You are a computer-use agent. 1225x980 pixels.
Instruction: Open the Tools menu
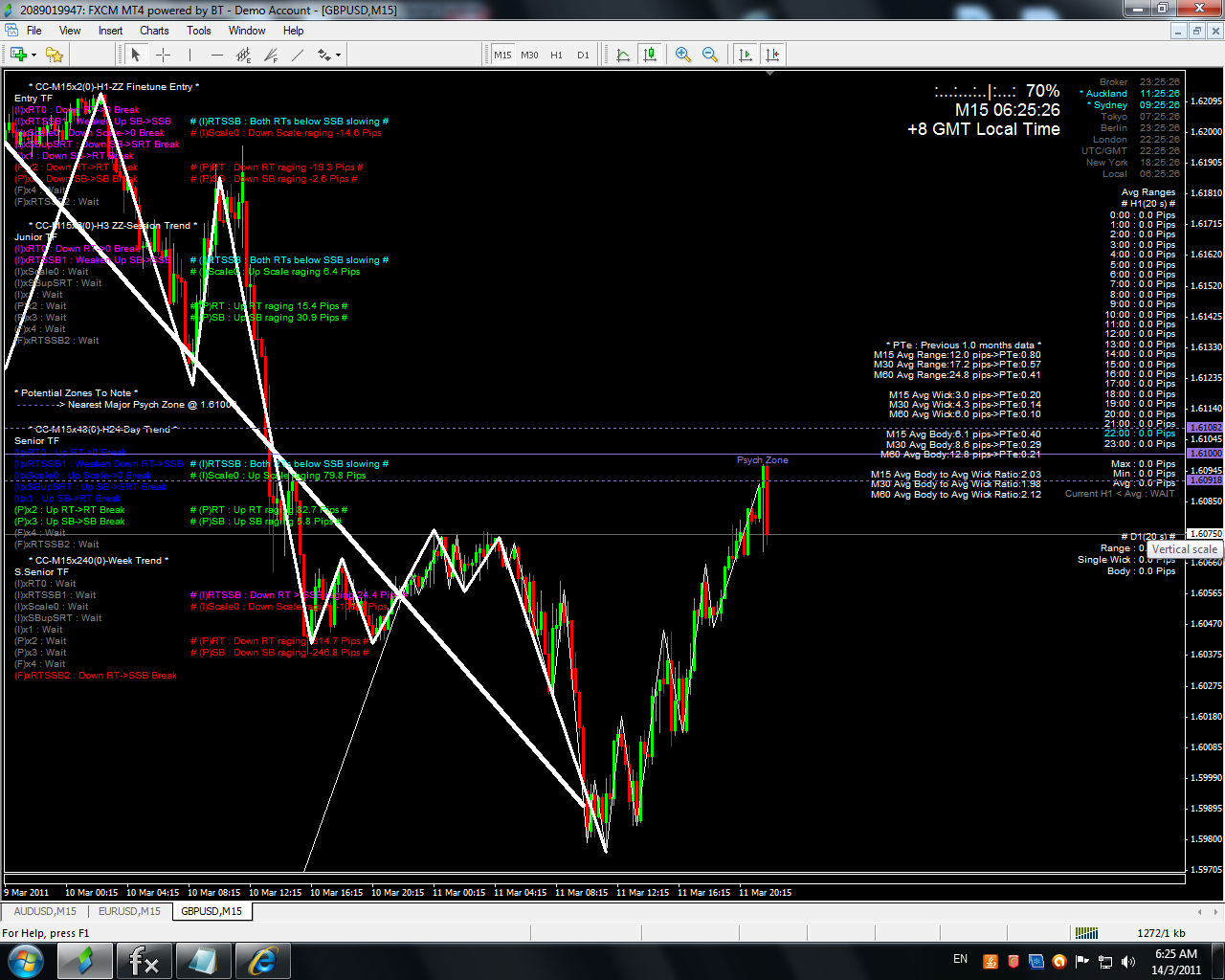(199, 31)
